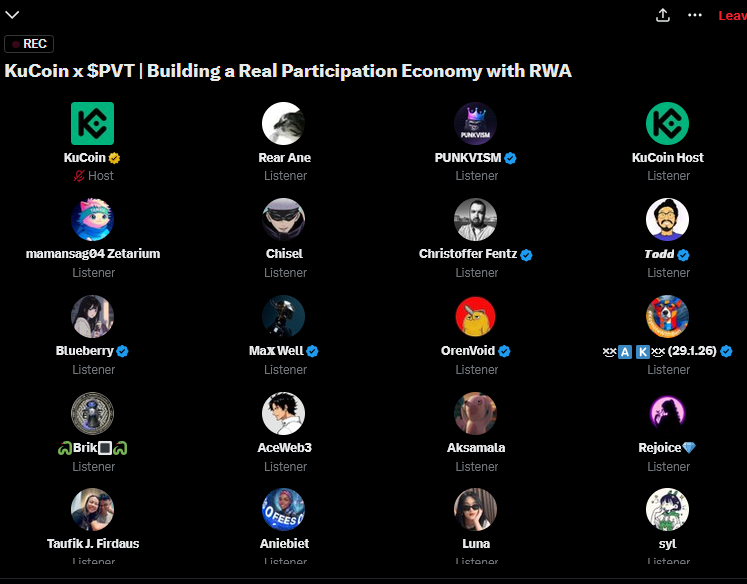Select the name Todd
Screen dimensions: 747x584
click(x=659, y=254)
